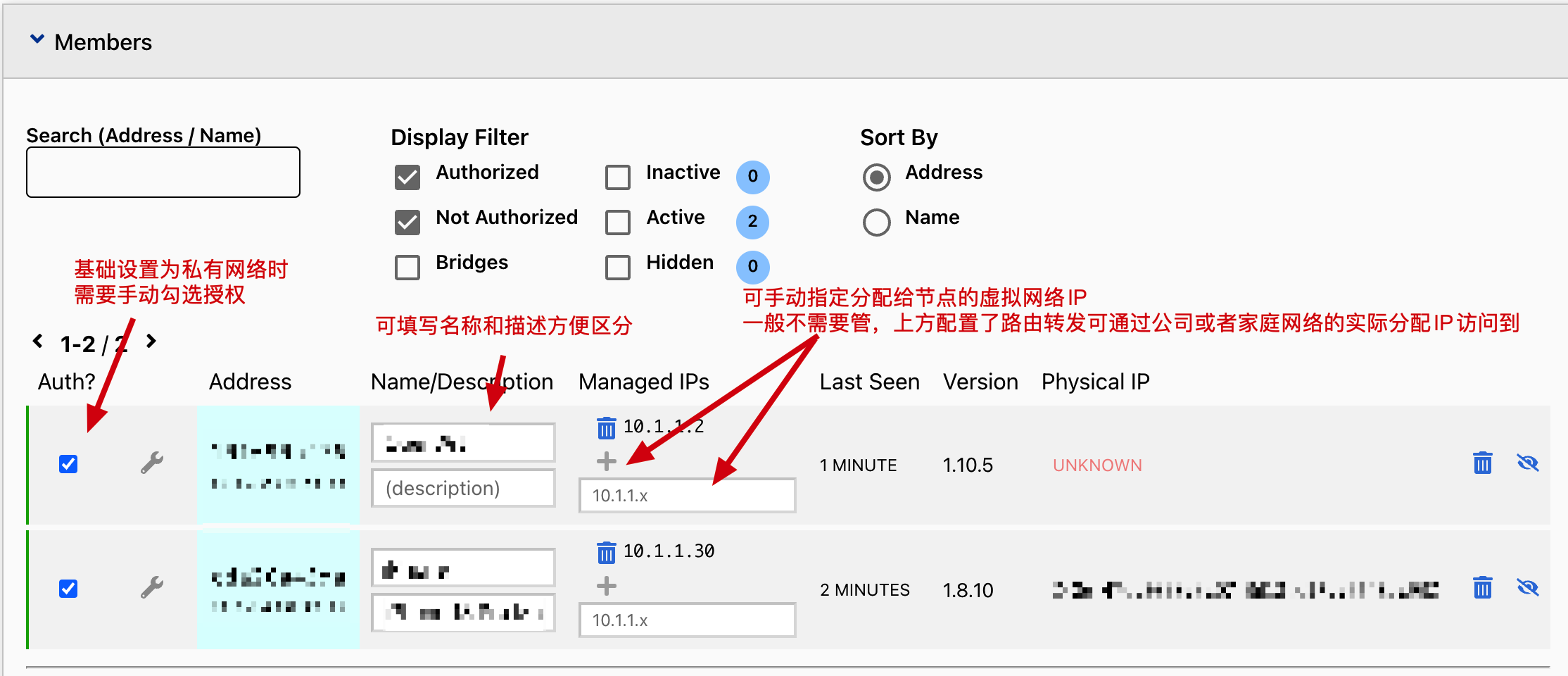Click the wrench icon in first member row

152,463
